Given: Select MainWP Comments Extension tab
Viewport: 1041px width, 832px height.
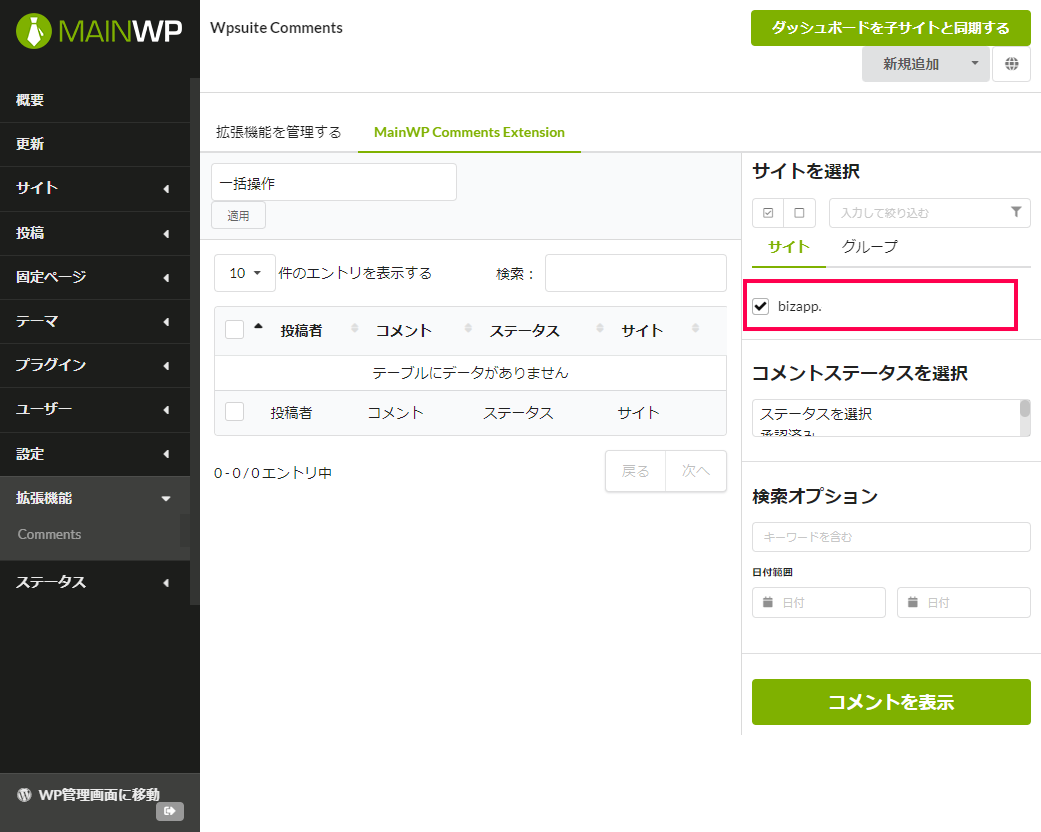Looking at the screenshot, I should (x=469, y=132).
